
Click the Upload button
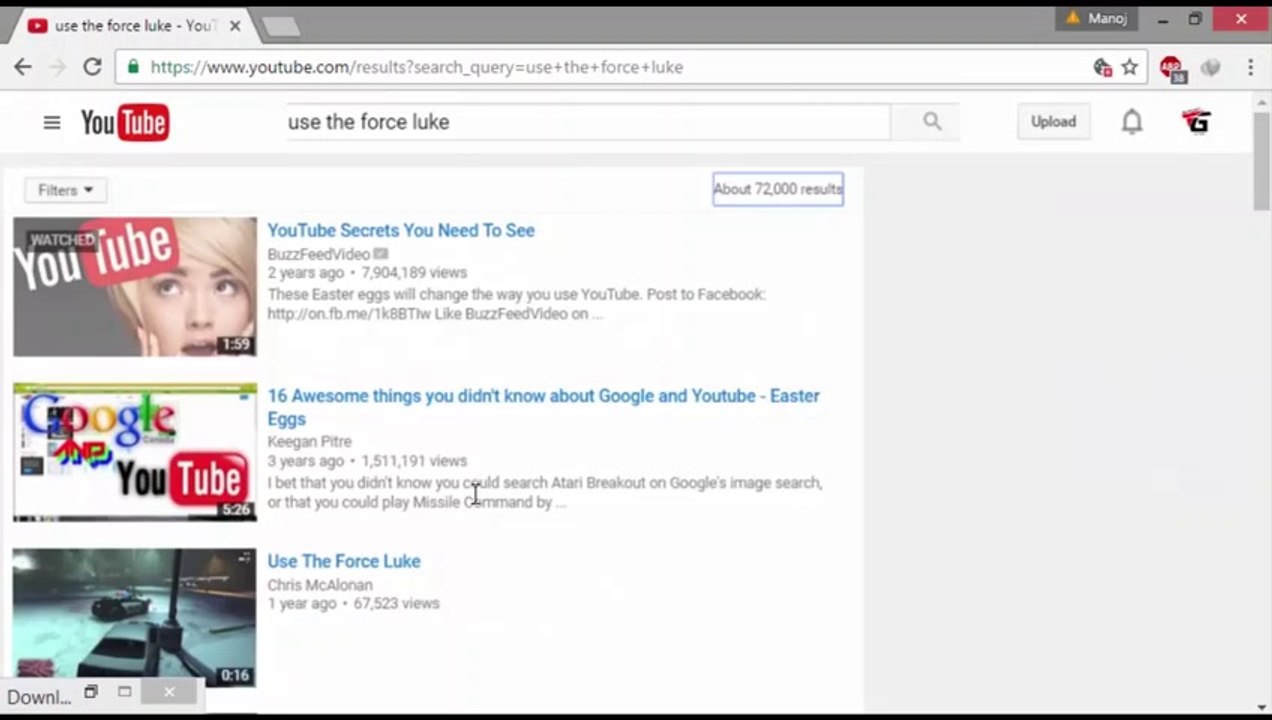(1053, 122)
